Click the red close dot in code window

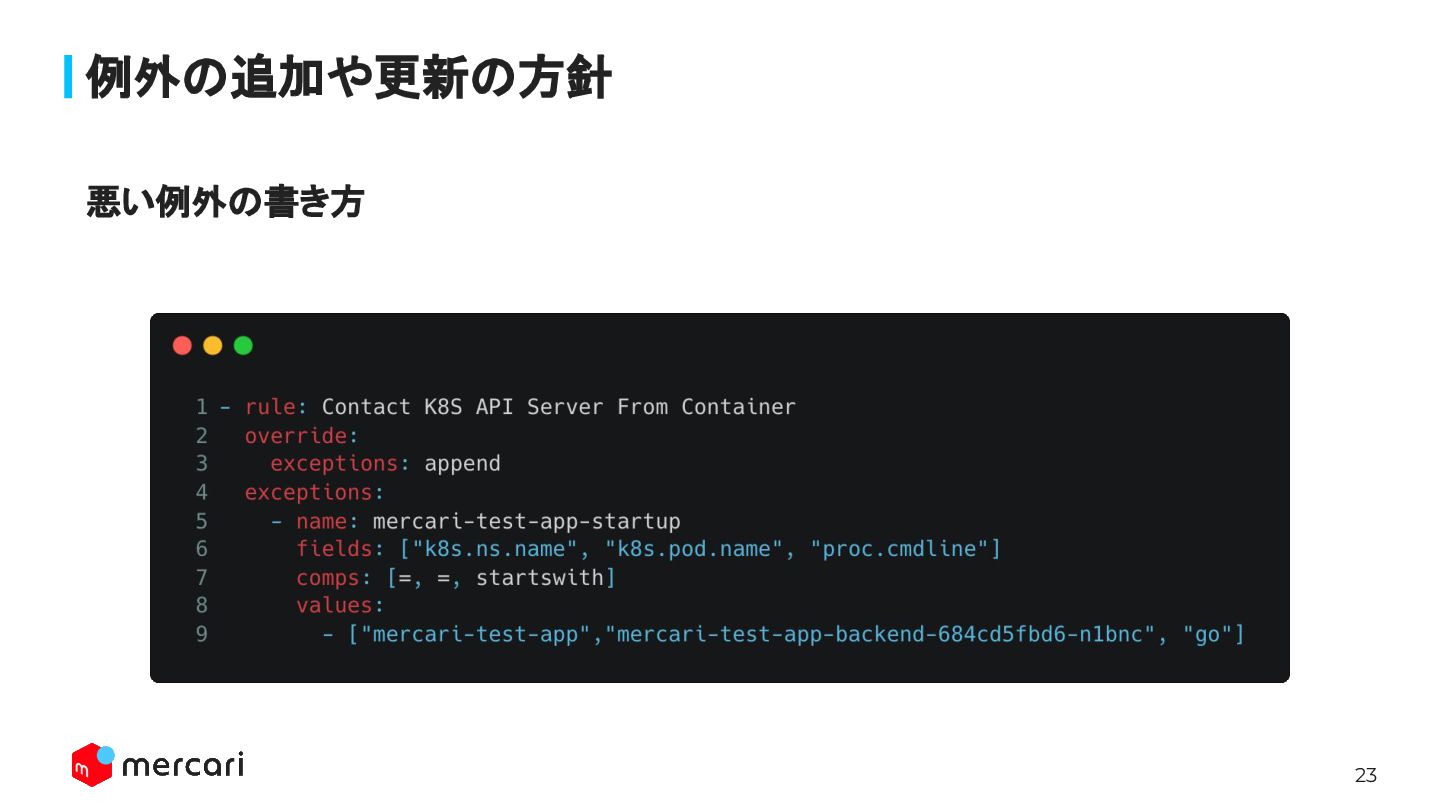(182, 346)
